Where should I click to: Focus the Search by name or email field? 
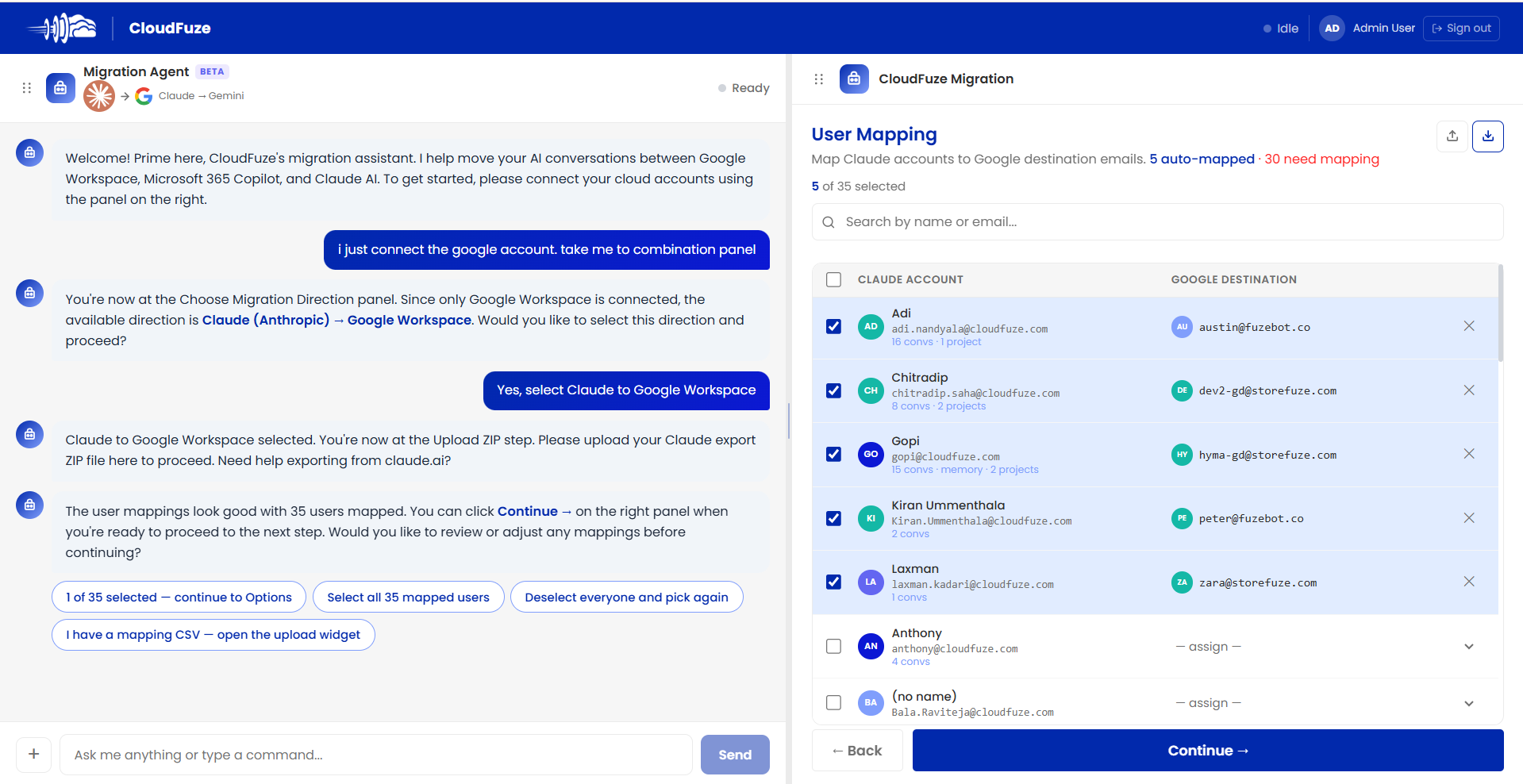pos(1157,222)
